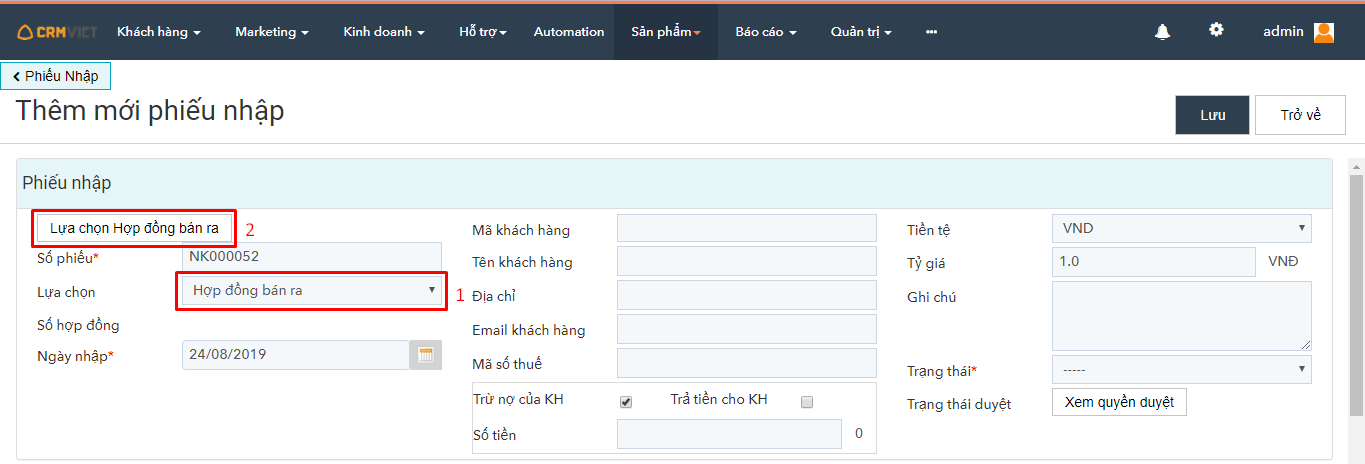This screenshot has width=1365, height=464.
Task: Expand the Sản phẩm menu
Action: click(666, 32)
